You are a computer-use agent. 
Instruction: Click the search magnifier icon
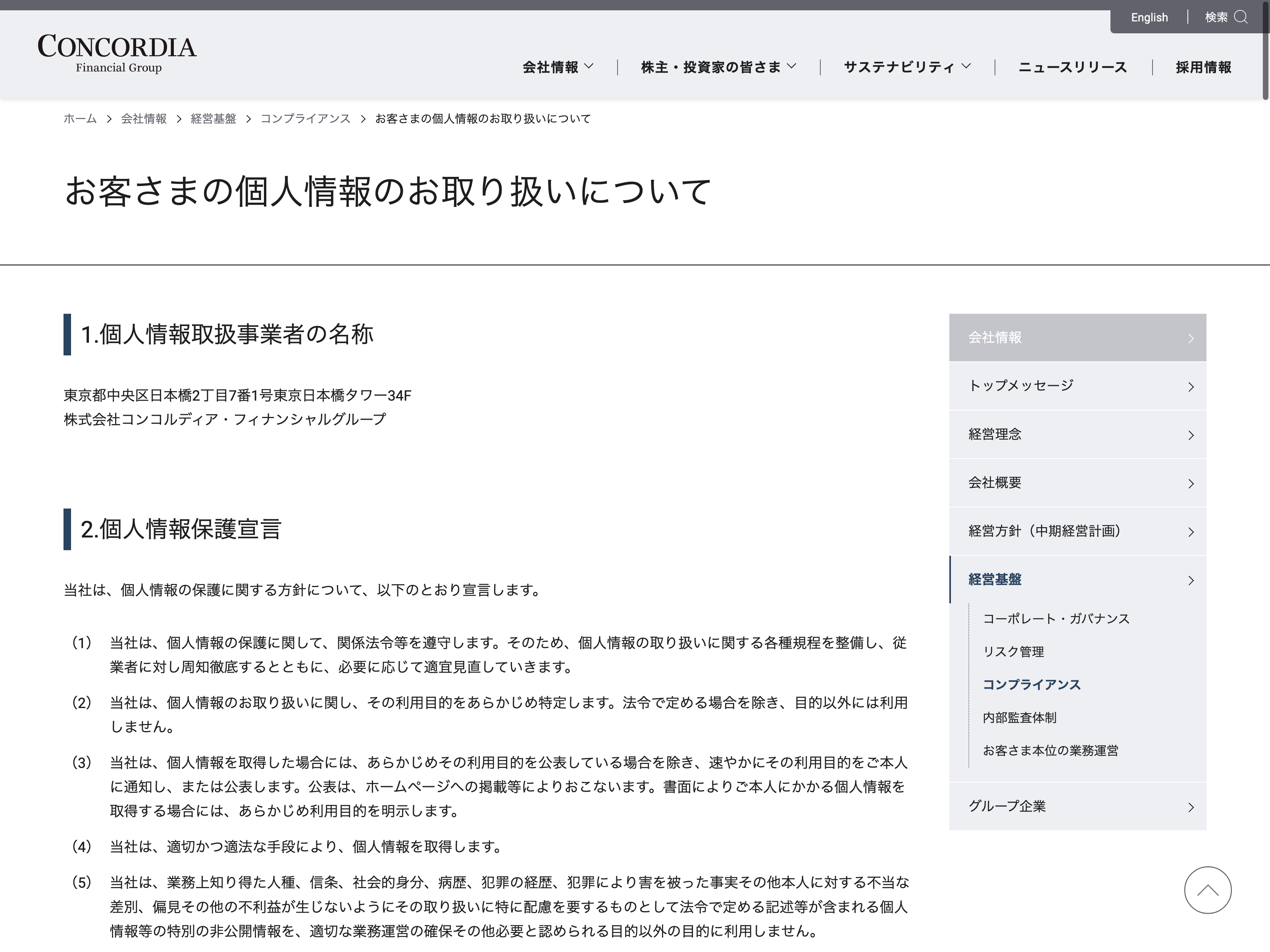pyautogui.click(x=1241, y=17)
